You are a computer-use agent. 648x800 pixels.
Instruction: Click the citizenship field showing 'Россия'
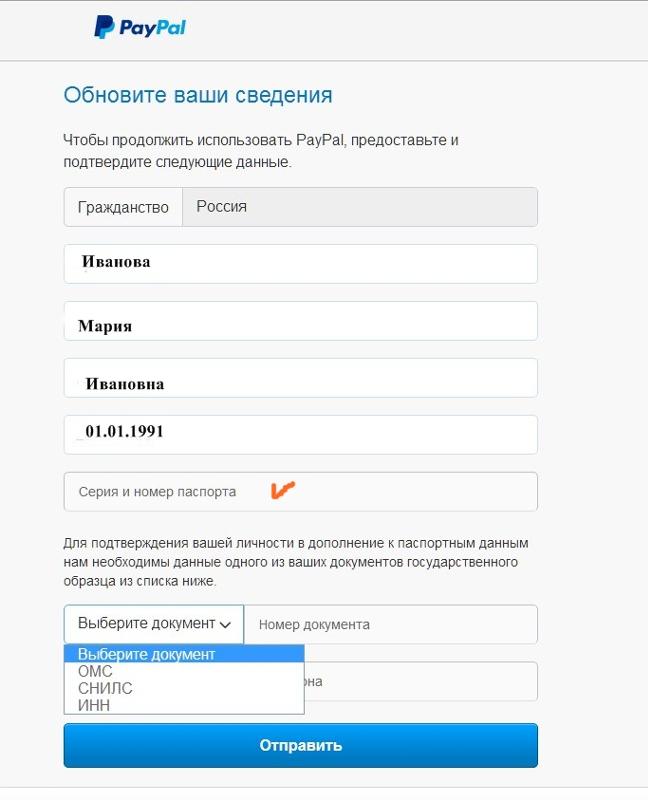[x=360, y=207]
